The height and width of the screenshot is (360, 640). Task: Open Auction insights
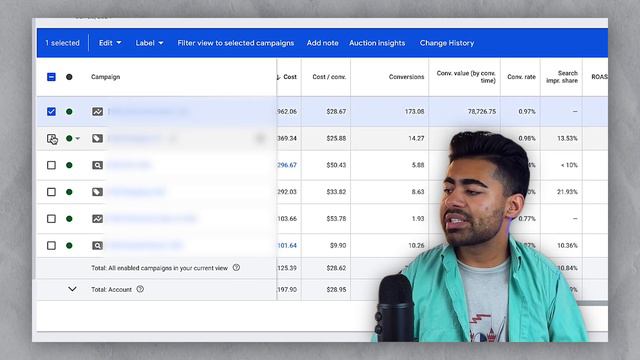(x=377, y=43)
